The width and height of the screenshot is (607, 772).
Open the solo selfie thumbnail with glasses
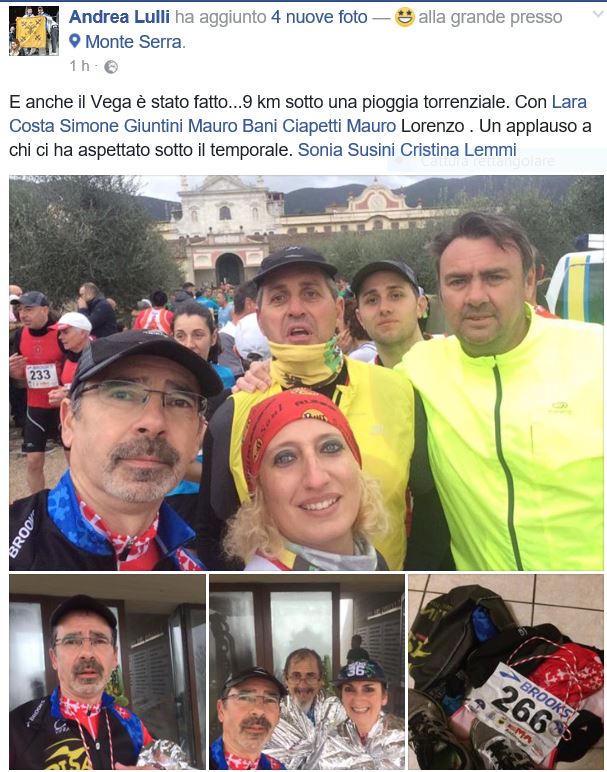107,672
